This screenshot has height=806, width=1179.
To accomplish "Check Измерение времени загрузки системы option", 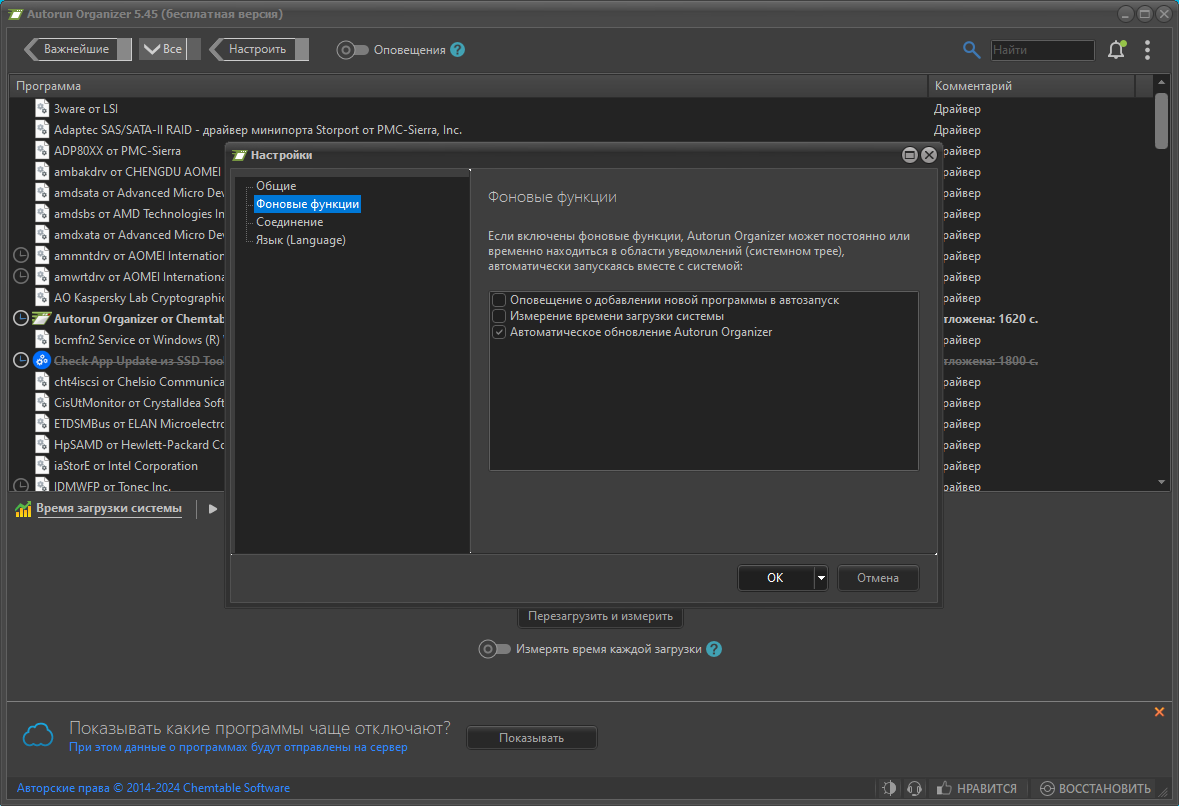I will [499, 316].
